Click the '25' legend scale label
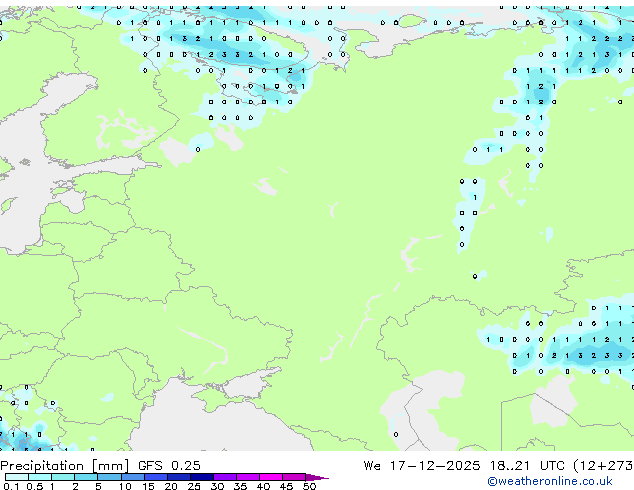The width and height of the screenshot is (634, 490). 194,486
